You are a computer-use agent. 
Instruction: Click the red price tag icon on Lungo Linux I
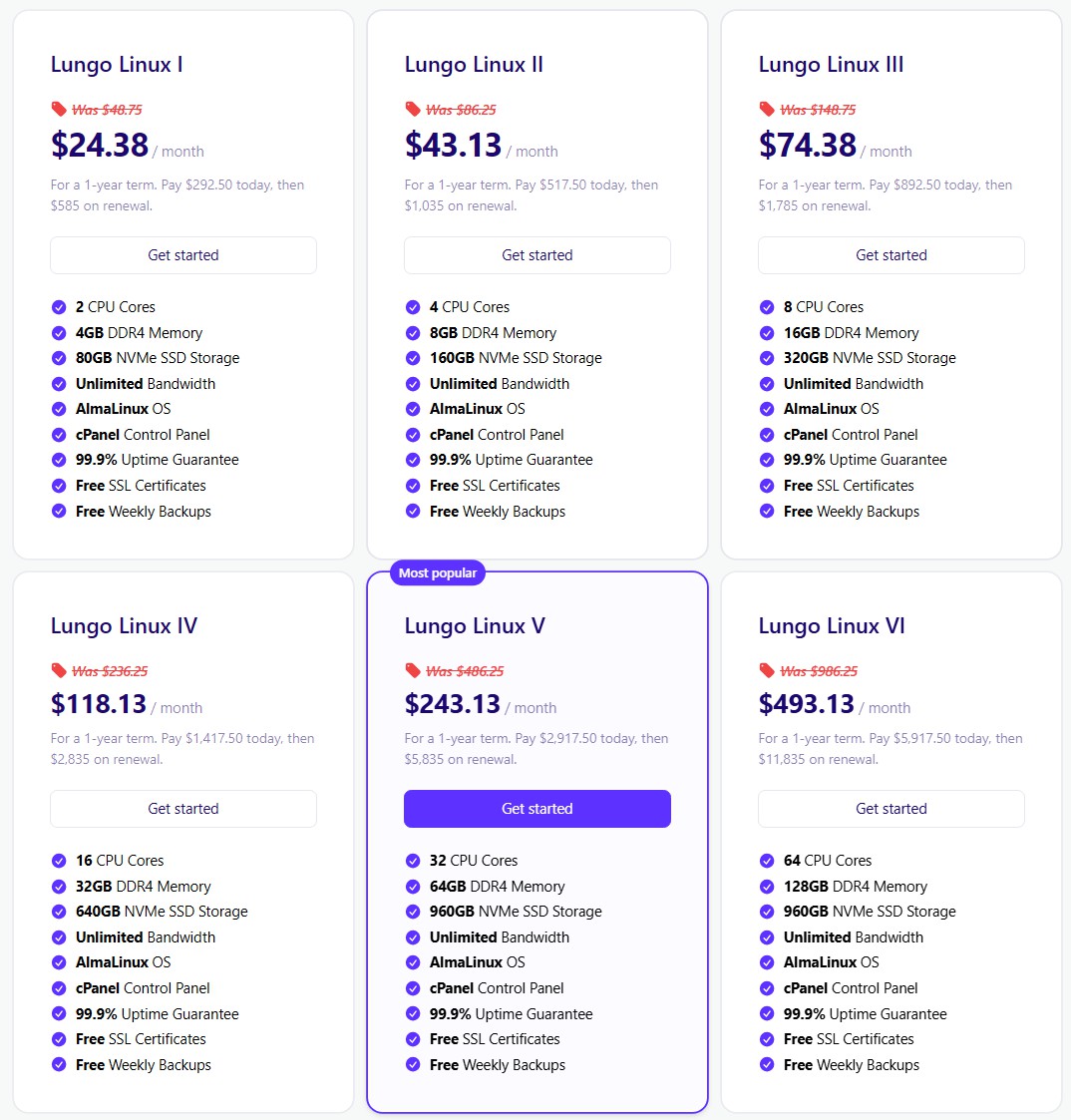59,109
